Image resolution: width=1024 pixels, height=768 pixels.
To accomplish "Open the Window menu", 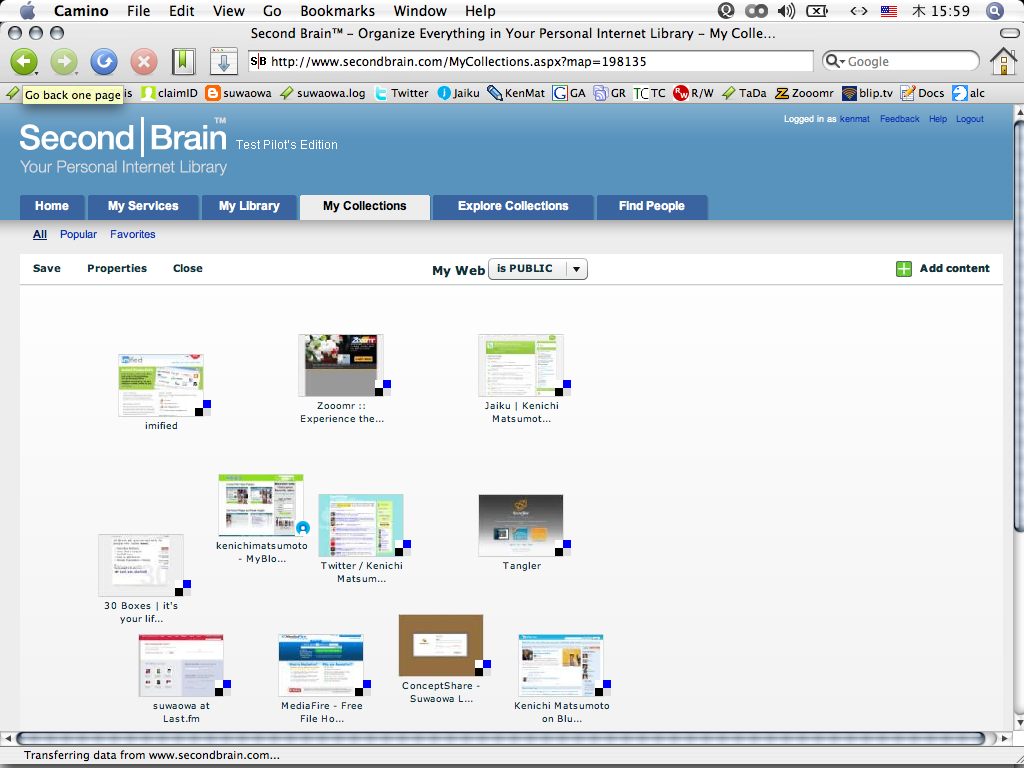I will pyautogui.click(x=420, y=10).
